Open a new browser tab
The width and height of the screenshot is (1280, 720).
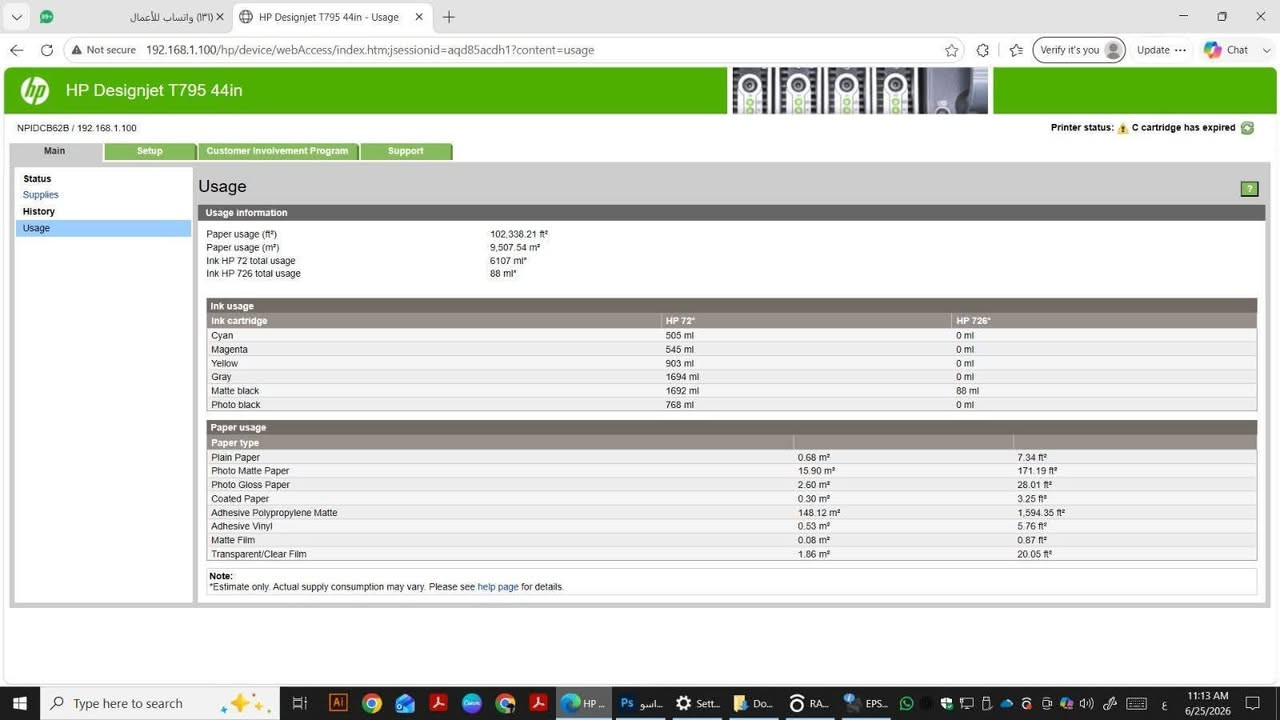(x=449, y=17)
